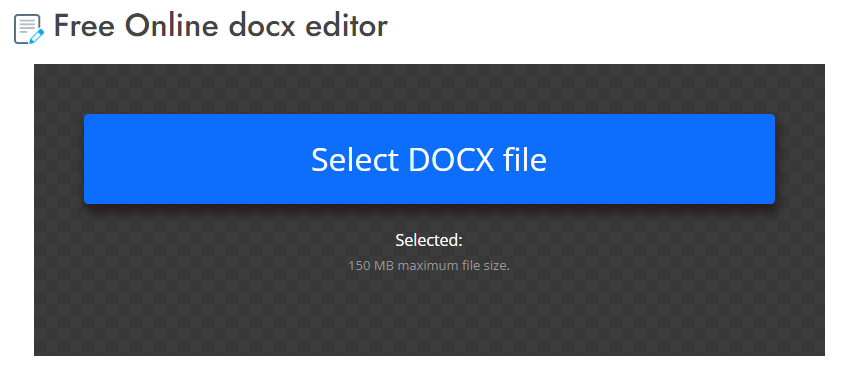Click the 150 MB maximum file size note
Viewport: 850px width, 372px height.
pos(429,266)
